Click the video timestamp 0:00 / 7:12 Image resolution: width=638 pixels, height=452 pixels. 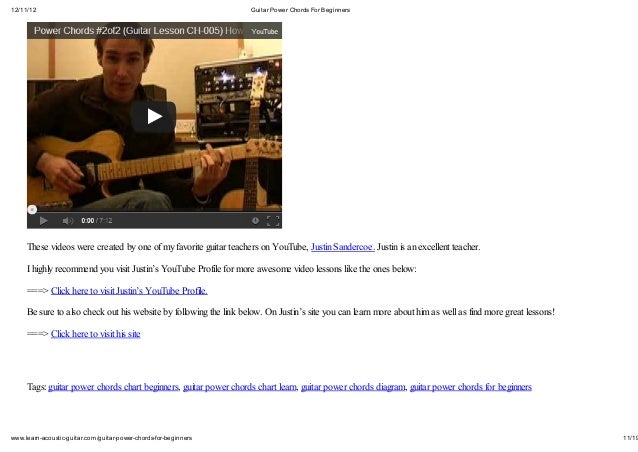pyautogui.click(x=96, y=221)
